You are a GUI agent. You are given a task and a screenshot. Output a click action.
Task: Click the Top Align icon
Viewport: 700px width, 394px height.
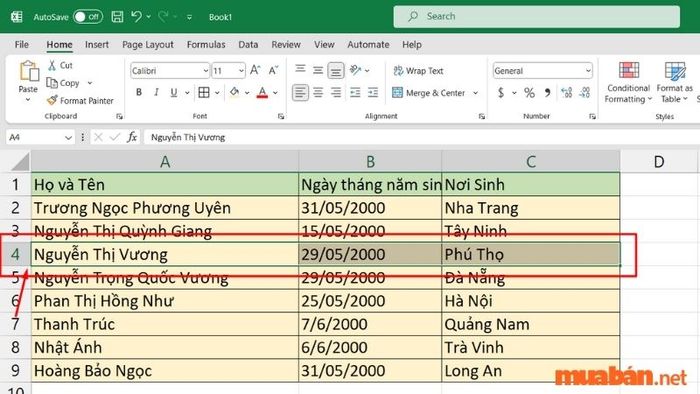pos(300,69)
